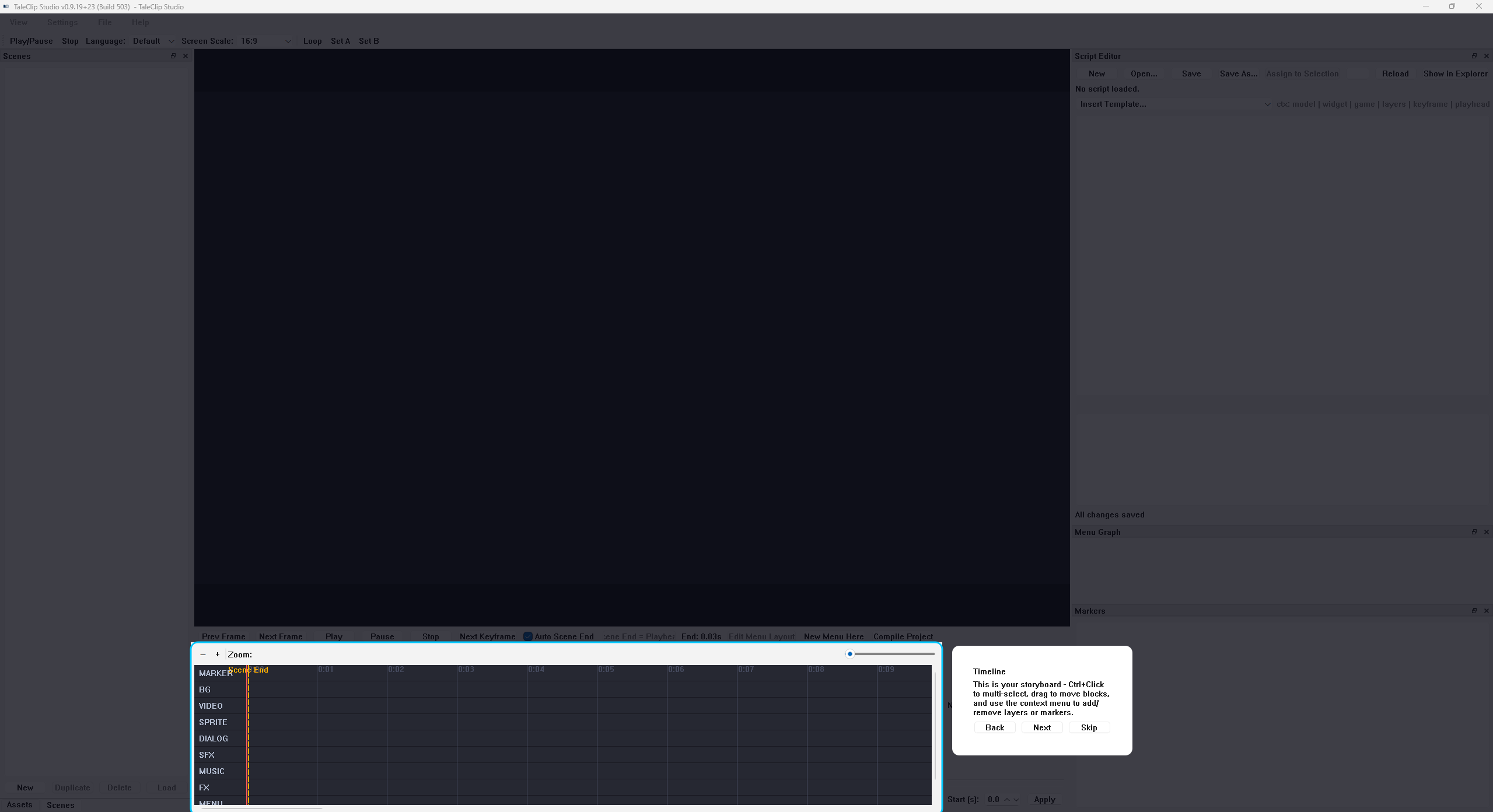The image size is (1493, 812).
Task: Click the timeline zoom out minus icon
Action: pos(203,654)
